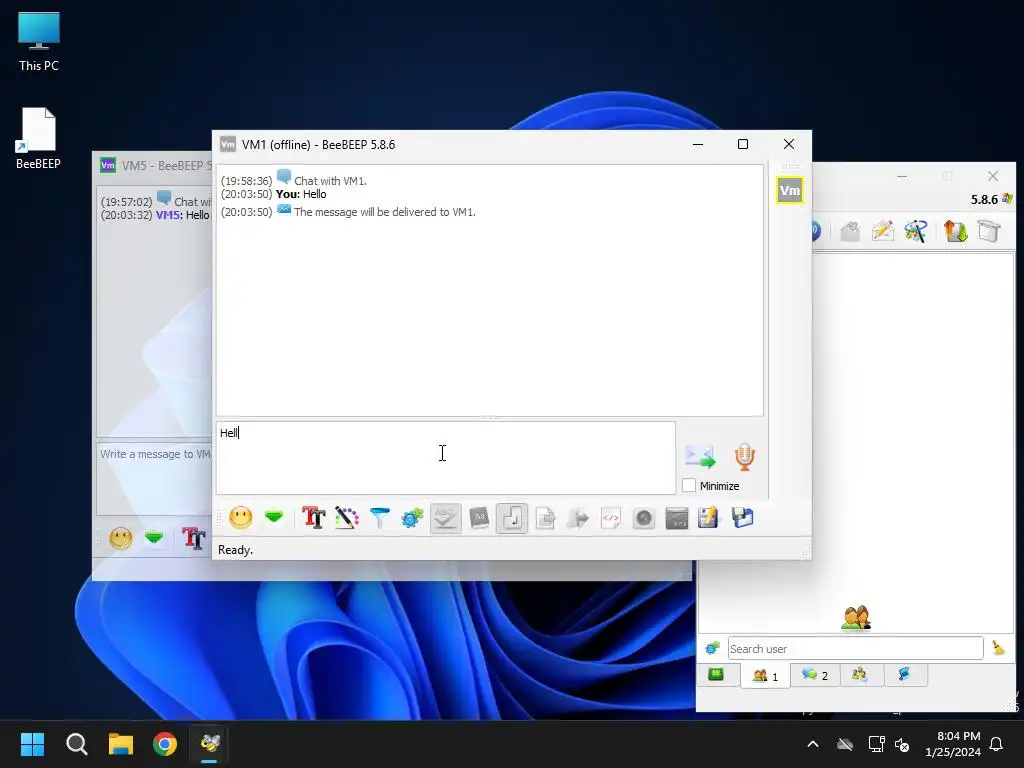The image size is (1024, 768).
Task: Toggle the word completer dictionary icon
Action: [479, 519]
